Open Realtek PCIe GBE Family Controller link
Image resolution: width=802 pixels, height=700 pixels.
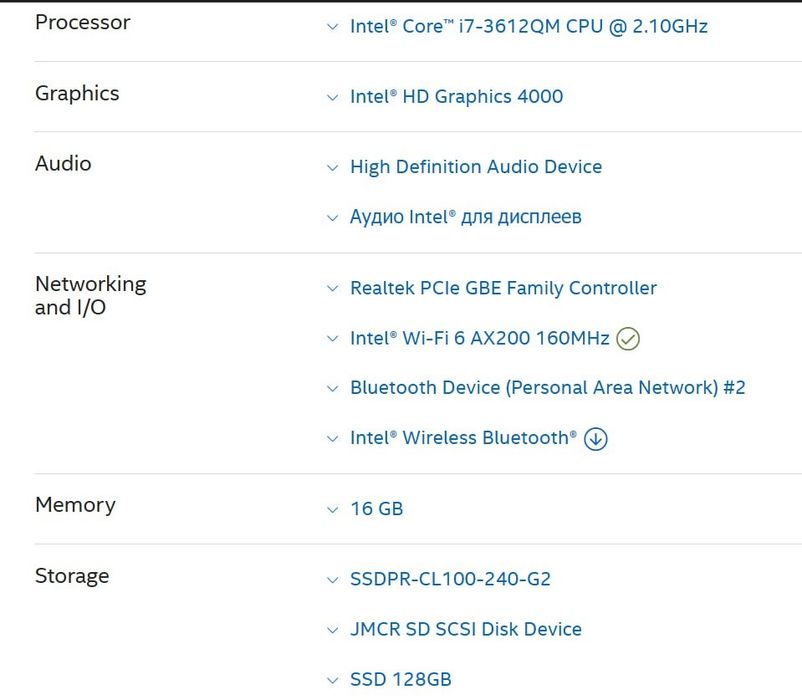[503, 288]
